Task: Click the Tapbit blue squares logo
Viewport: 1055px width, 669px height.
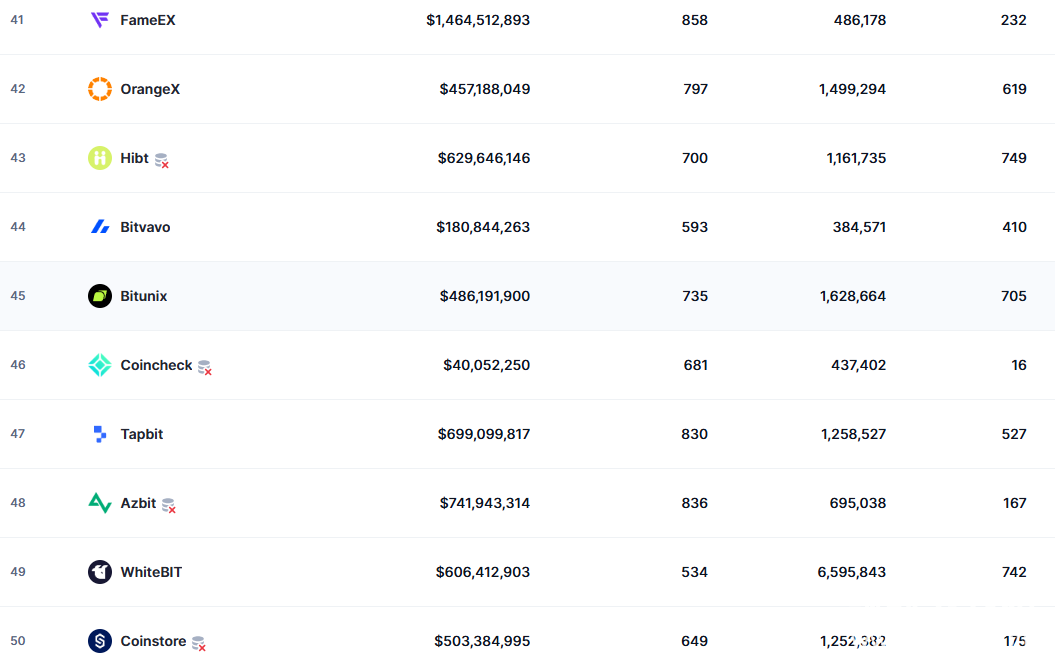Action: point(100,434)
